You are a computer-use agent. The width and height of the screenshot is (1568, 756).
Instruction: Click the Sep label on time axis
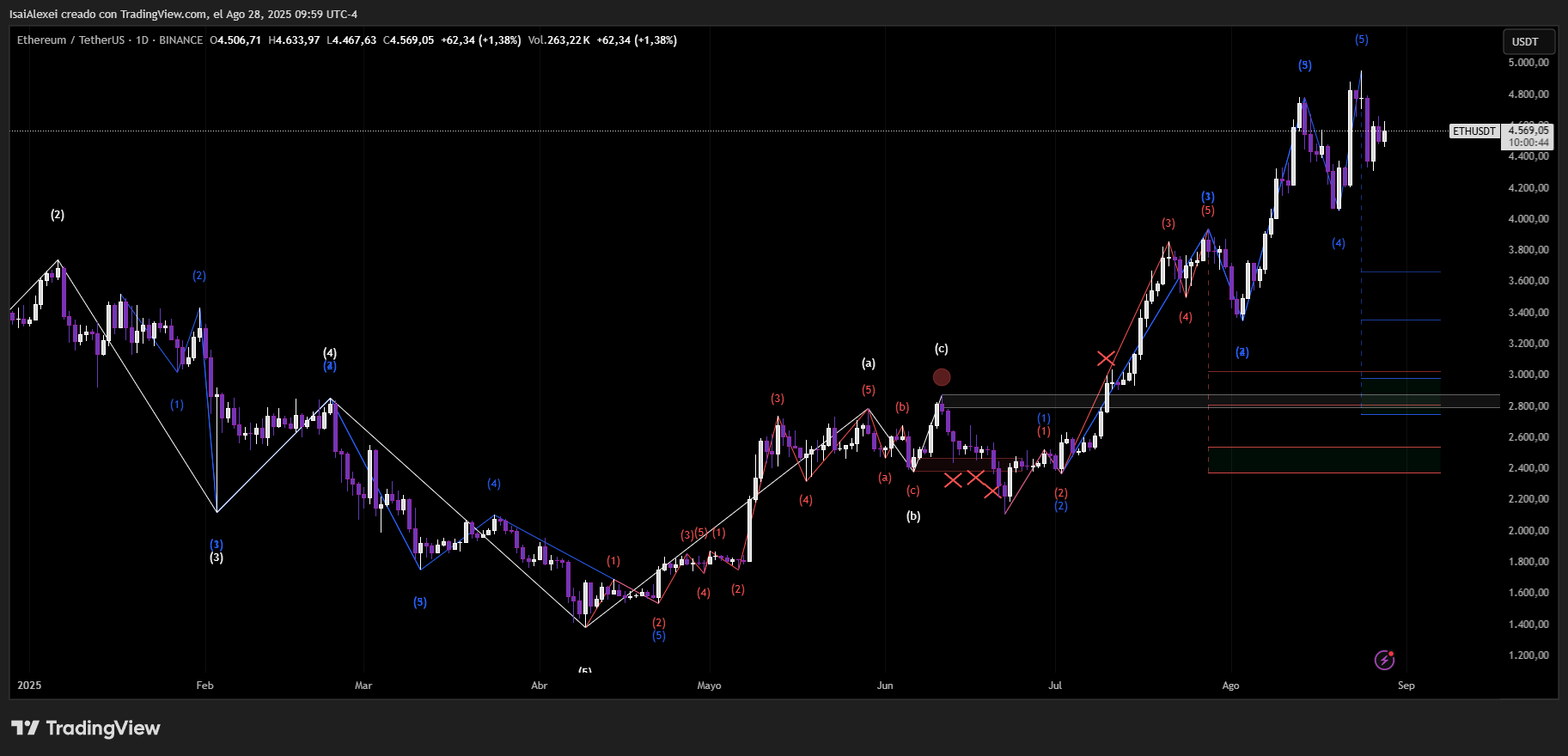pos(1406,686)
